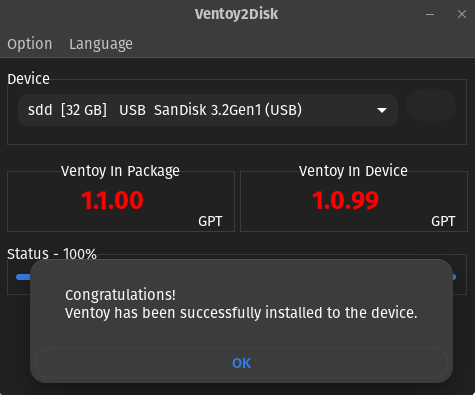Image resolution: width=475 pixels, height=395 pixels.
Task: Minimize the Ventoy2Disk window
Action: 430,14
